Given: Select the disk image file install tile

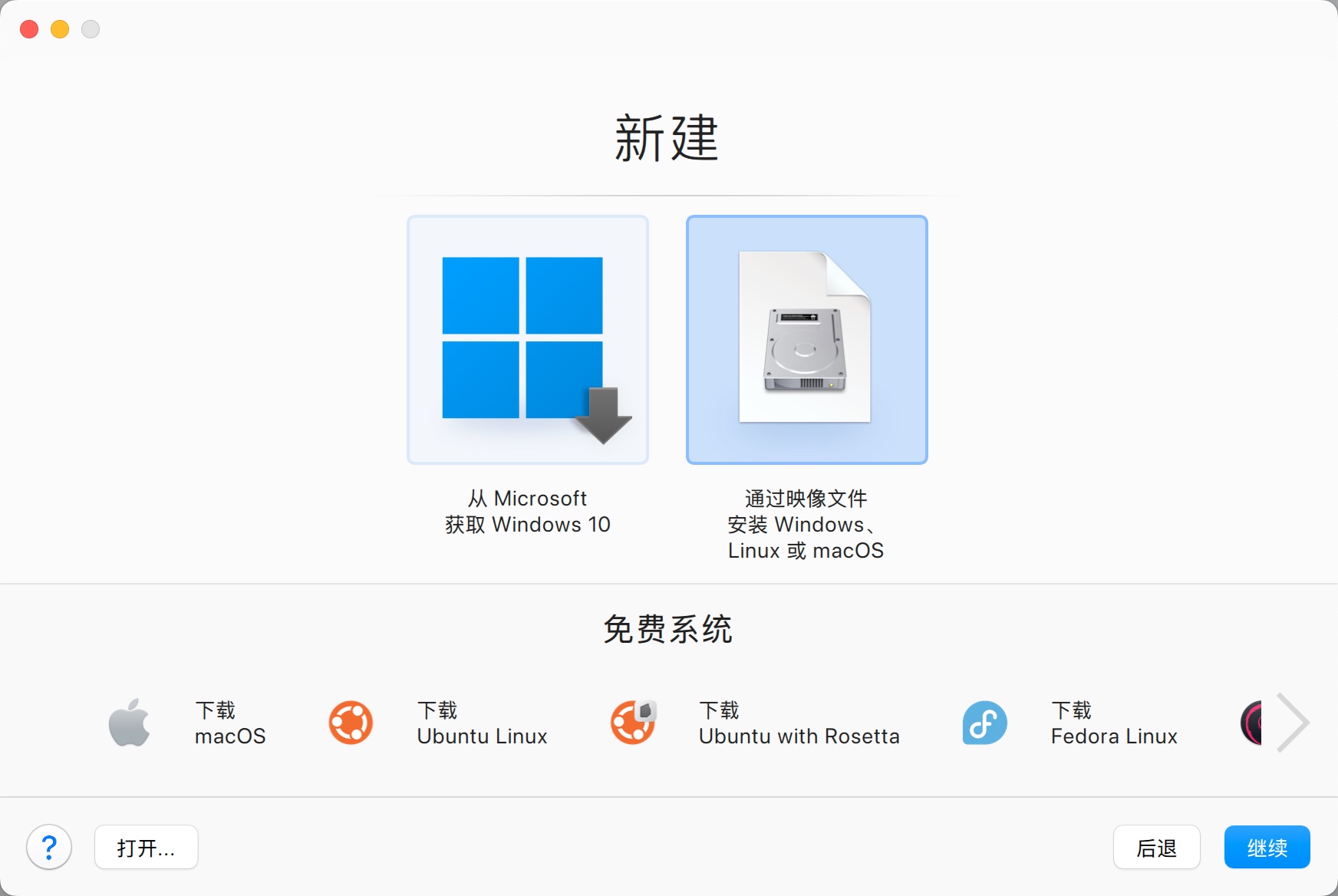Looking at the screenshot, I should [807, 340].
